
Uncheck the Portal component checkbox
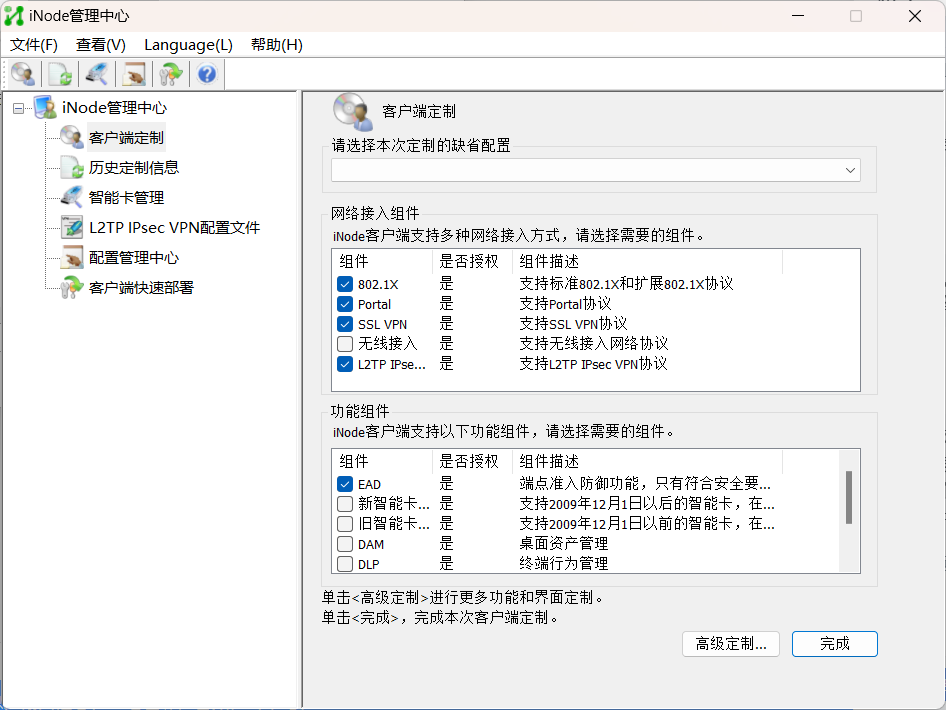345,304
